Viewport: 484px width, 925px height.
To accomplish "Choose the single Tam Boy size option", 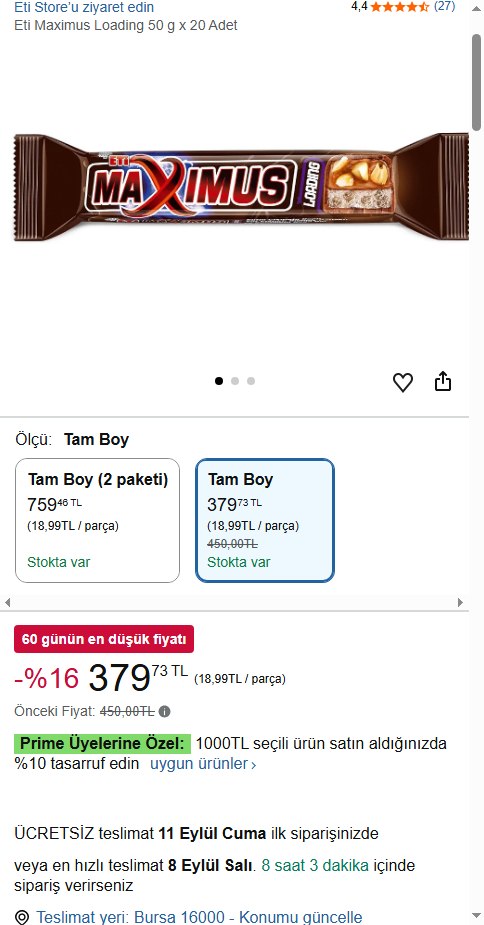I will pos(265,520).
